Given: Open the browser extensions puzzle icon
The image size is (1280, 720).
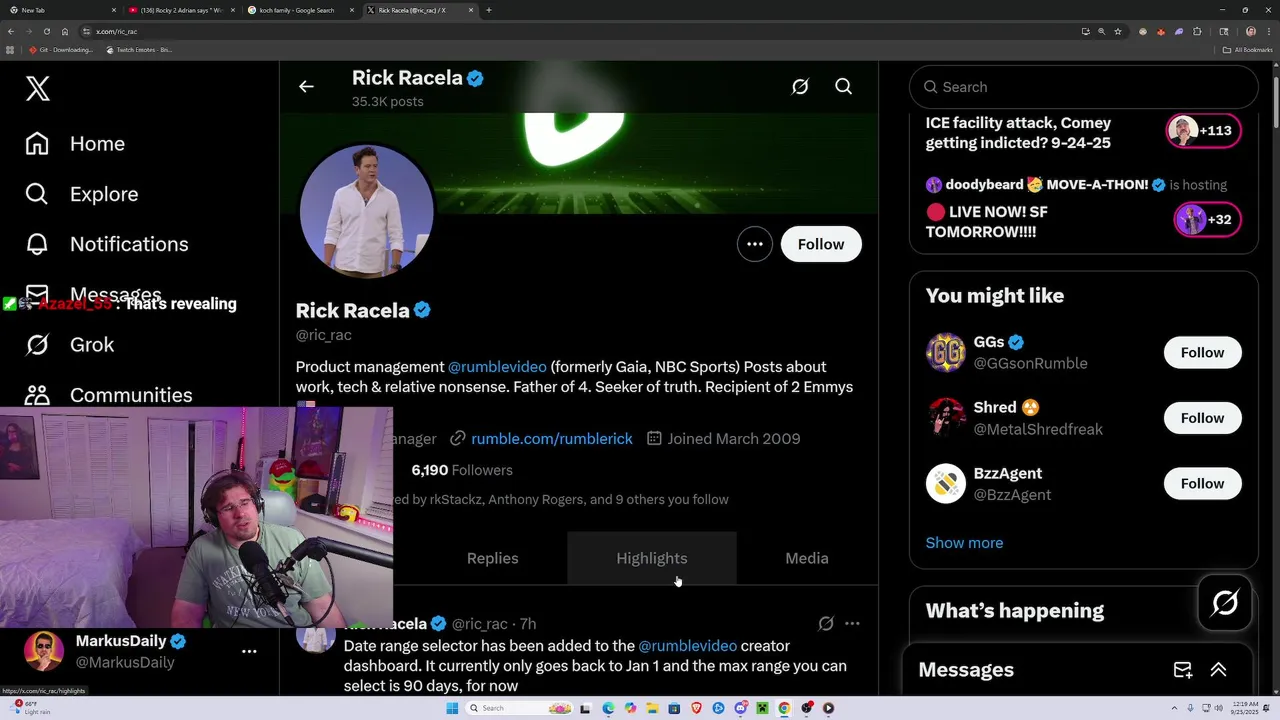Looking at the screenshot, I should click(1198, 31).
